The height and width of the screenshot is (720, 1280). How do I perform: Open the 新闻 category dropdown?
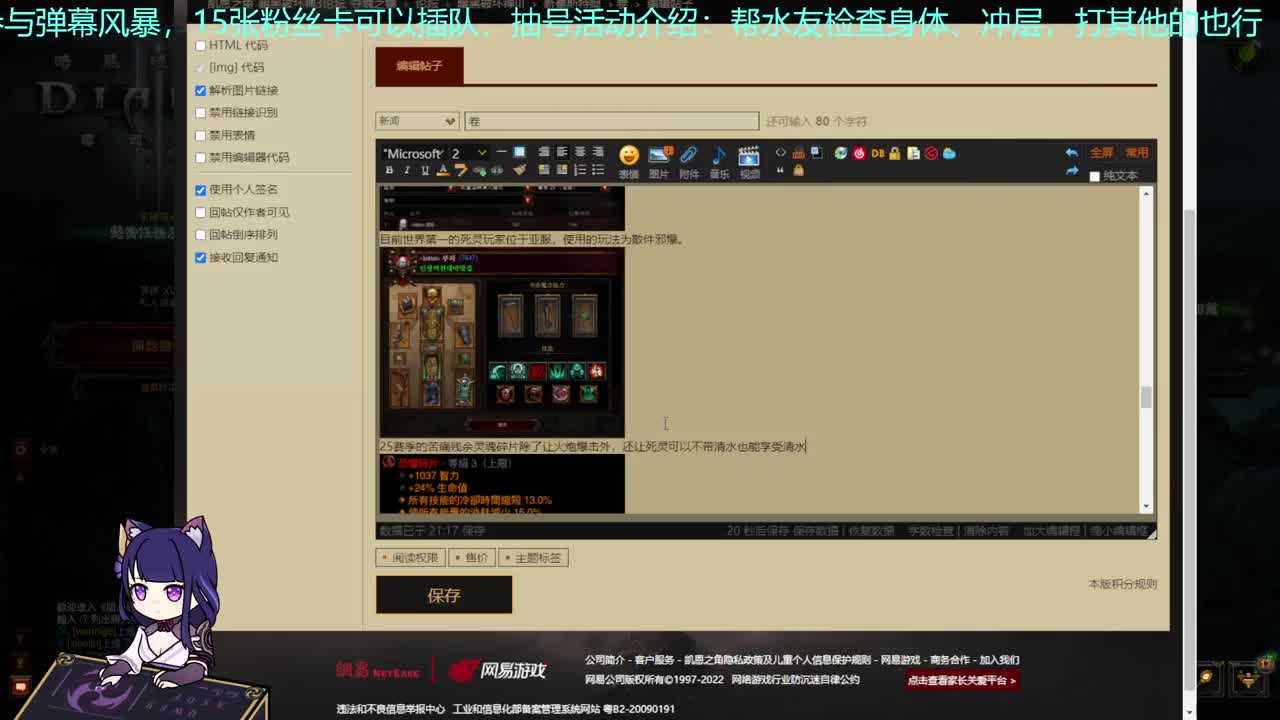(417, 121)
